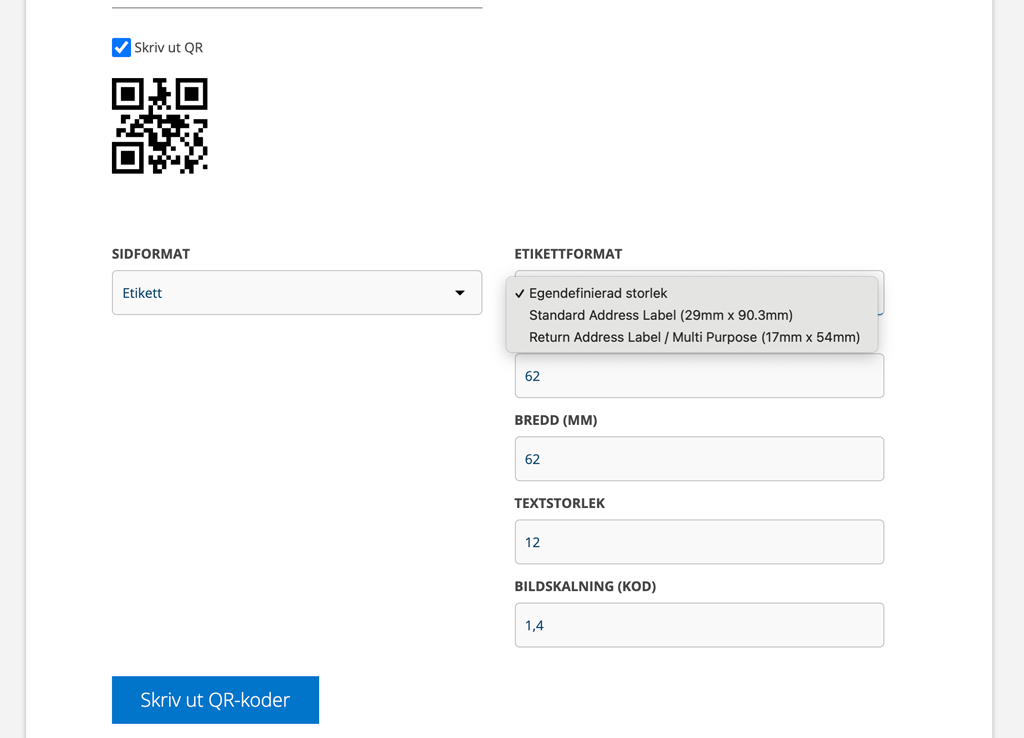
Task: Click the SIDFORMAT heading label
Action: tap(151, 254)
